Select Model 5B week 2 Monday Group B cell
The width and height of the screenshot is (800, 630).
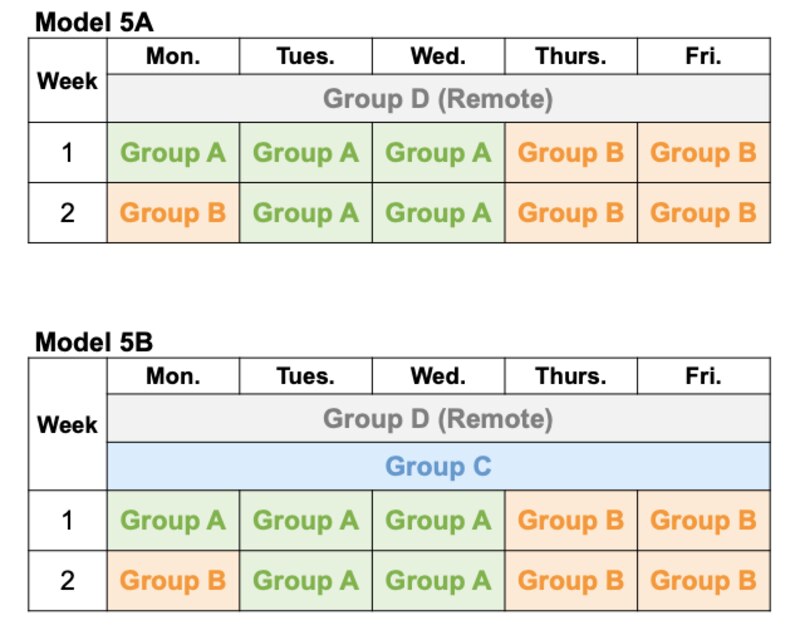click(173, 580)
